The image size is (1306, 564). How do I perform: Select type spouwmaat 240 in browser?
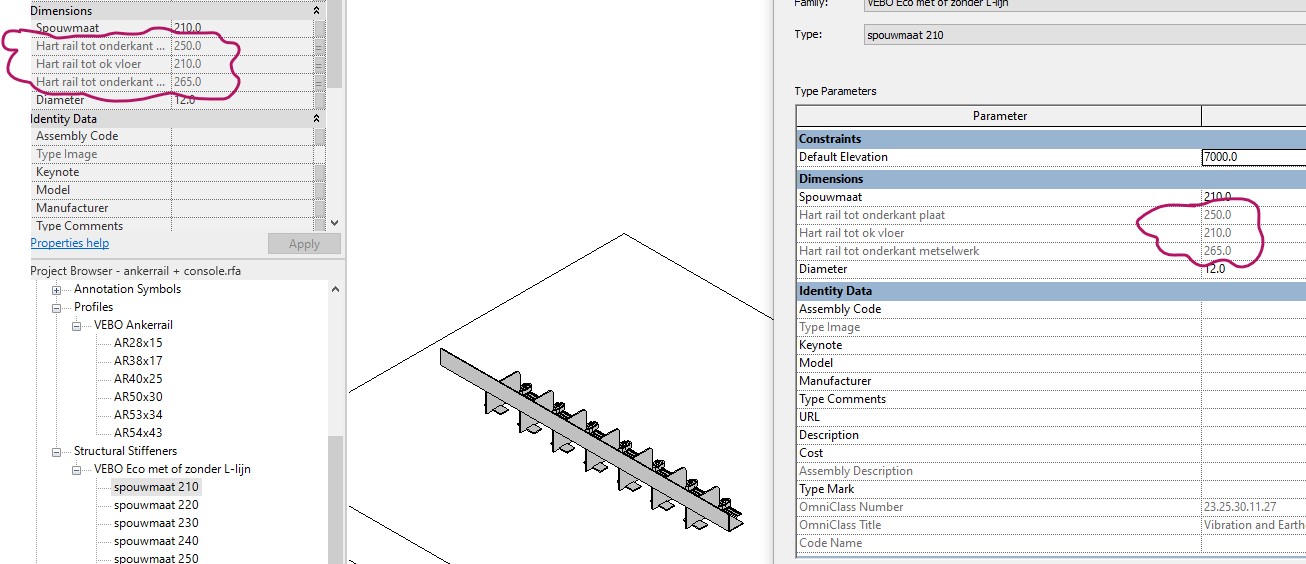coord(156,541)
